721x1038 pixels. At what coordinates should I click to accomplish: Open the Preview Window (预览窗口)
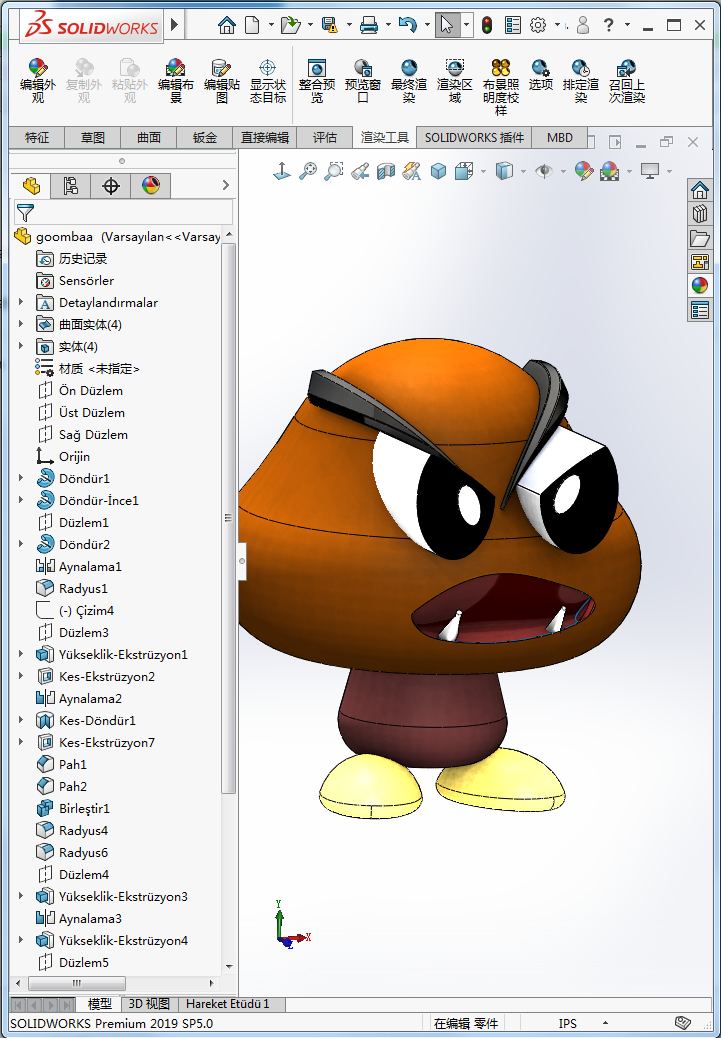pyautogui.click(x=363, y=81)
